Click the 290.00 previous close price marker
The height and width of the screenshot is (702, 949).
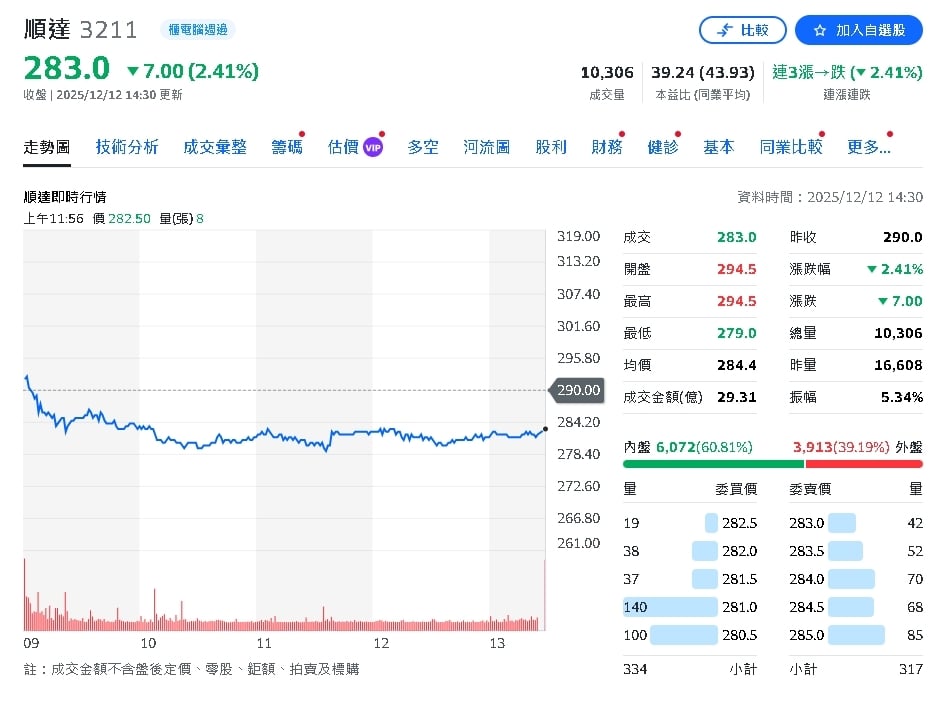(x=577, y=391)
